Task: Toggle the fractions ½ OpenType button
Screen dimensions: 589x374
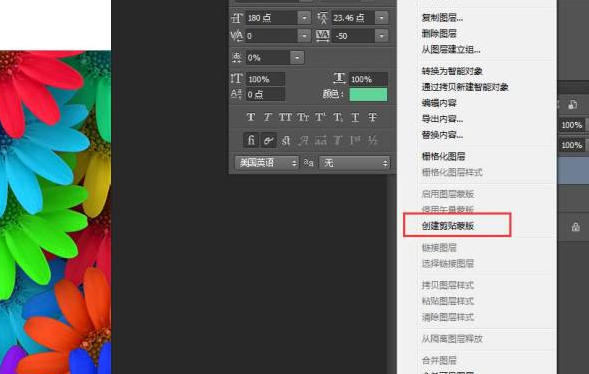Action: coord(372,140)
